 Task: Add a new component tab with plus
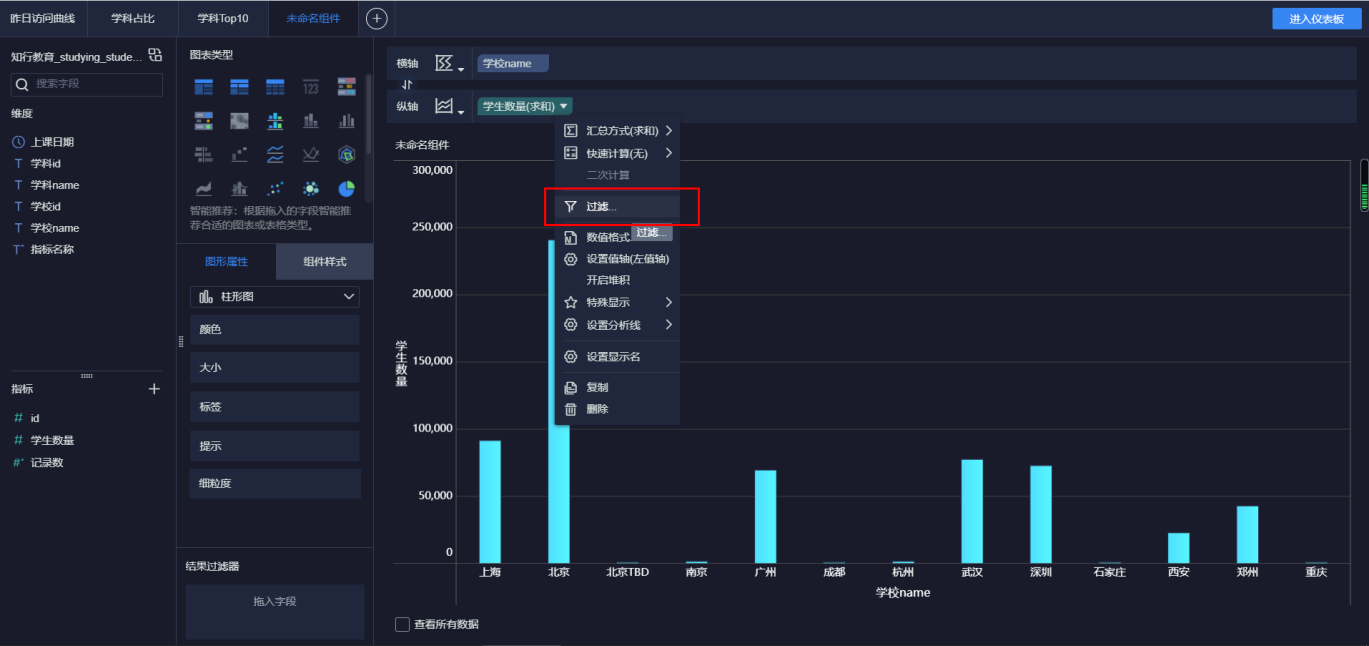pyautogui.click(x=376, y=18)
